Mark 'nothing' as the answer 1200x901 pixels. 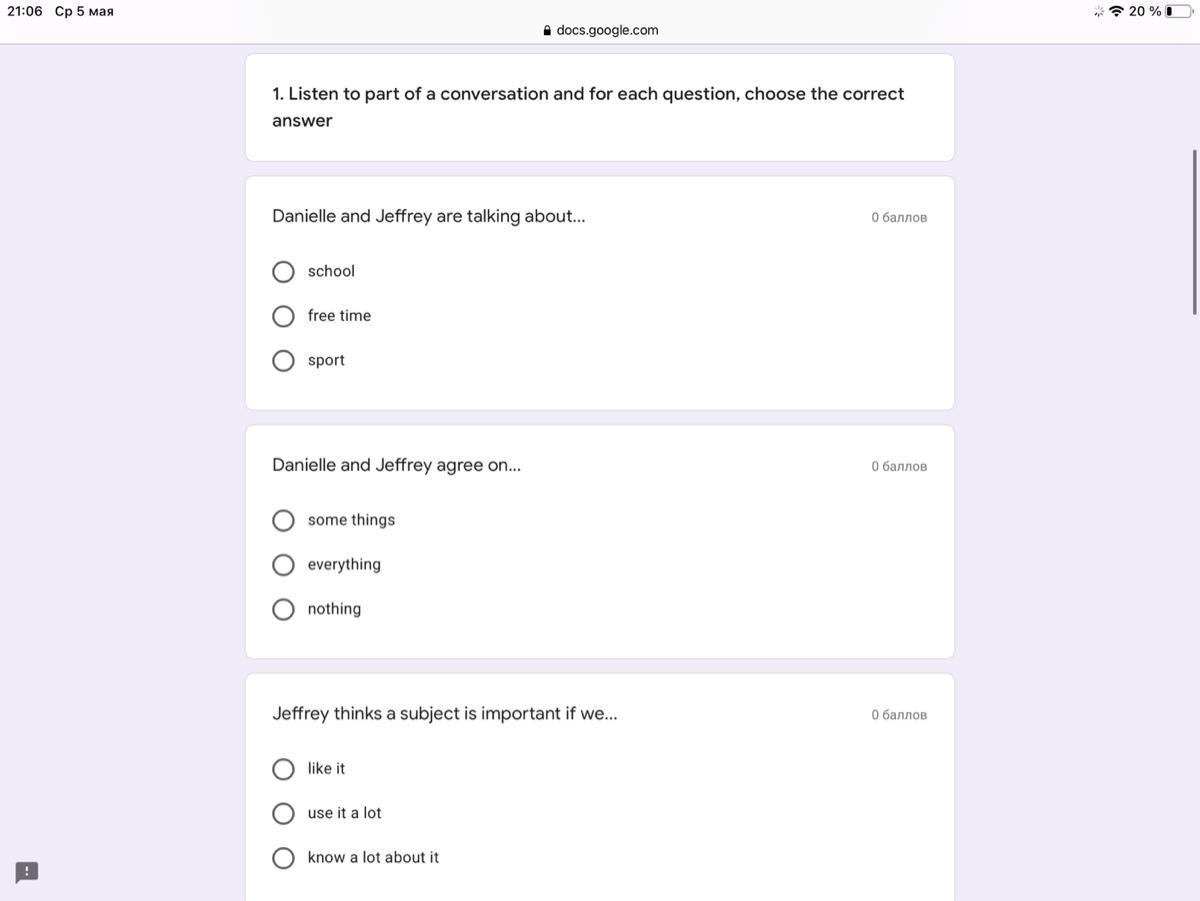tap(284, 609)
